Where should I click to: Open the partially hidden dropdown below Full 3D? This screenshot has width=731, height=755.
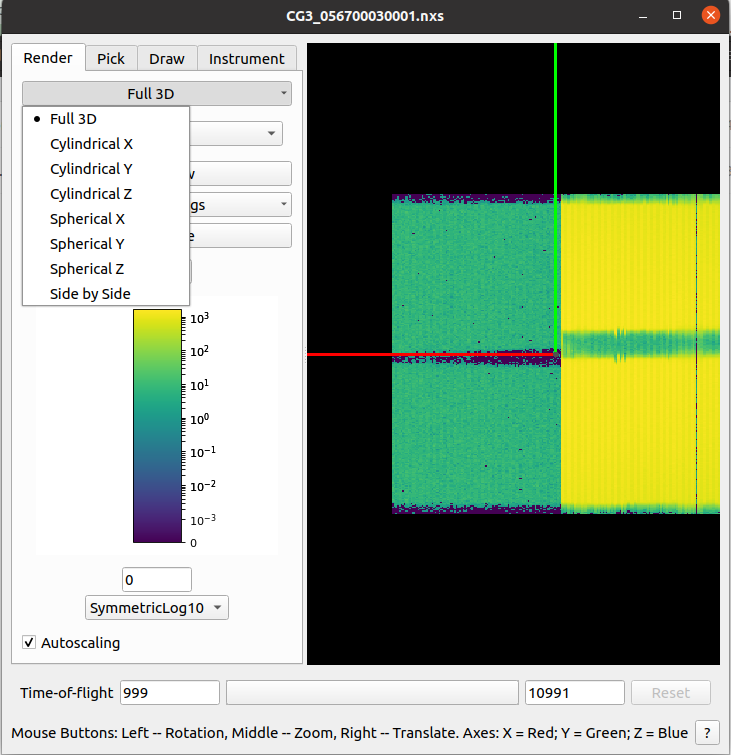[x=236, y=133]
